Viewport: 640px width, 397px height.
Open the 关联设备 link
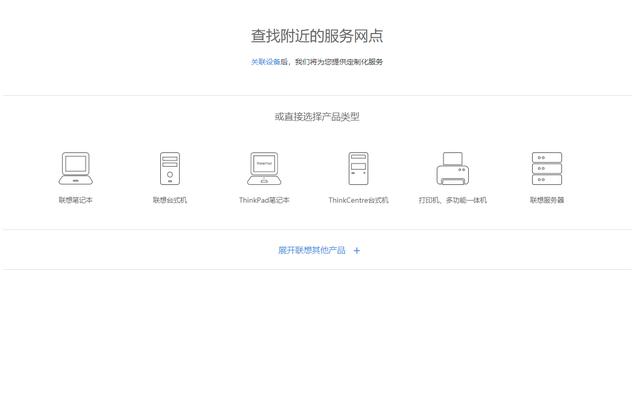tap(265, 62)
